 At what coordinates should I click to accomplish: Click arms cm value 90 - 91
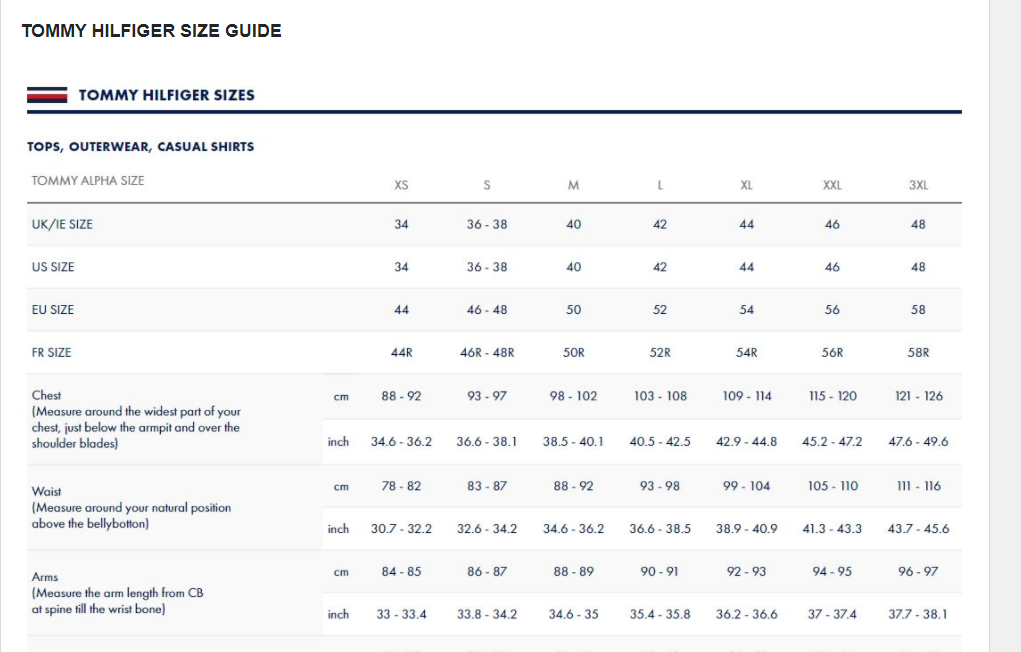660,572
